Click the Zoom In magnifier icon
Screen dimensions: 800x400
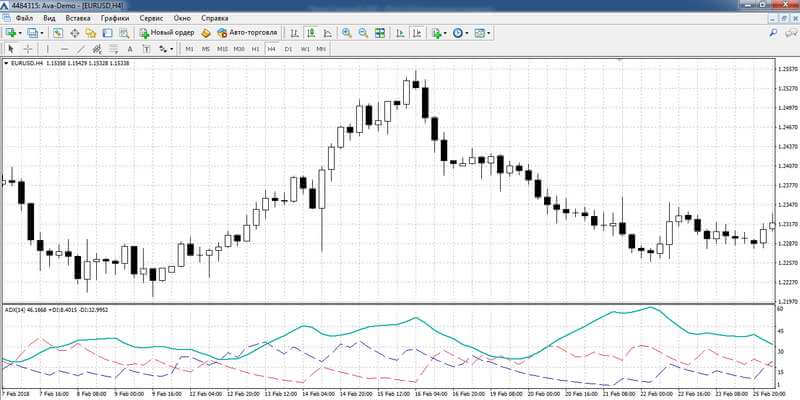[346, 33]
